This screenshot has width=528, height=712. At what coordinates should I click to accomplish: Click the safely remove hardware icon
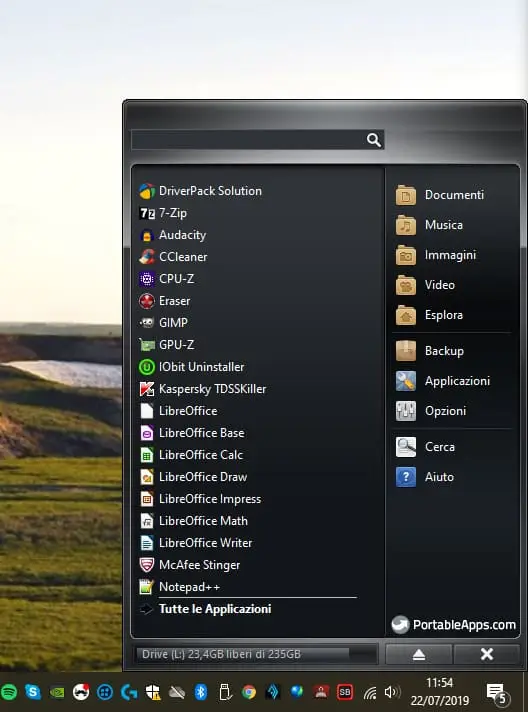(225, 692)
